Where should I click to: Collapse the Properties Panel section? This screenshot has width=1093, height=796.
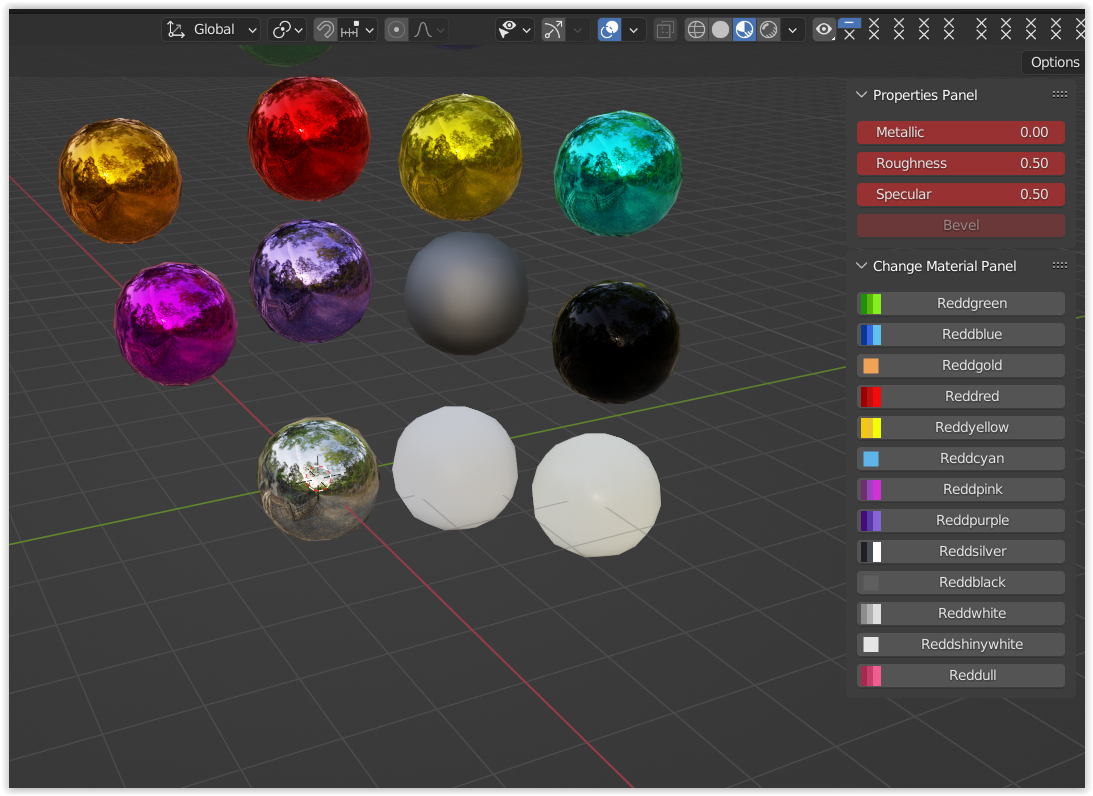coord(862,95)
